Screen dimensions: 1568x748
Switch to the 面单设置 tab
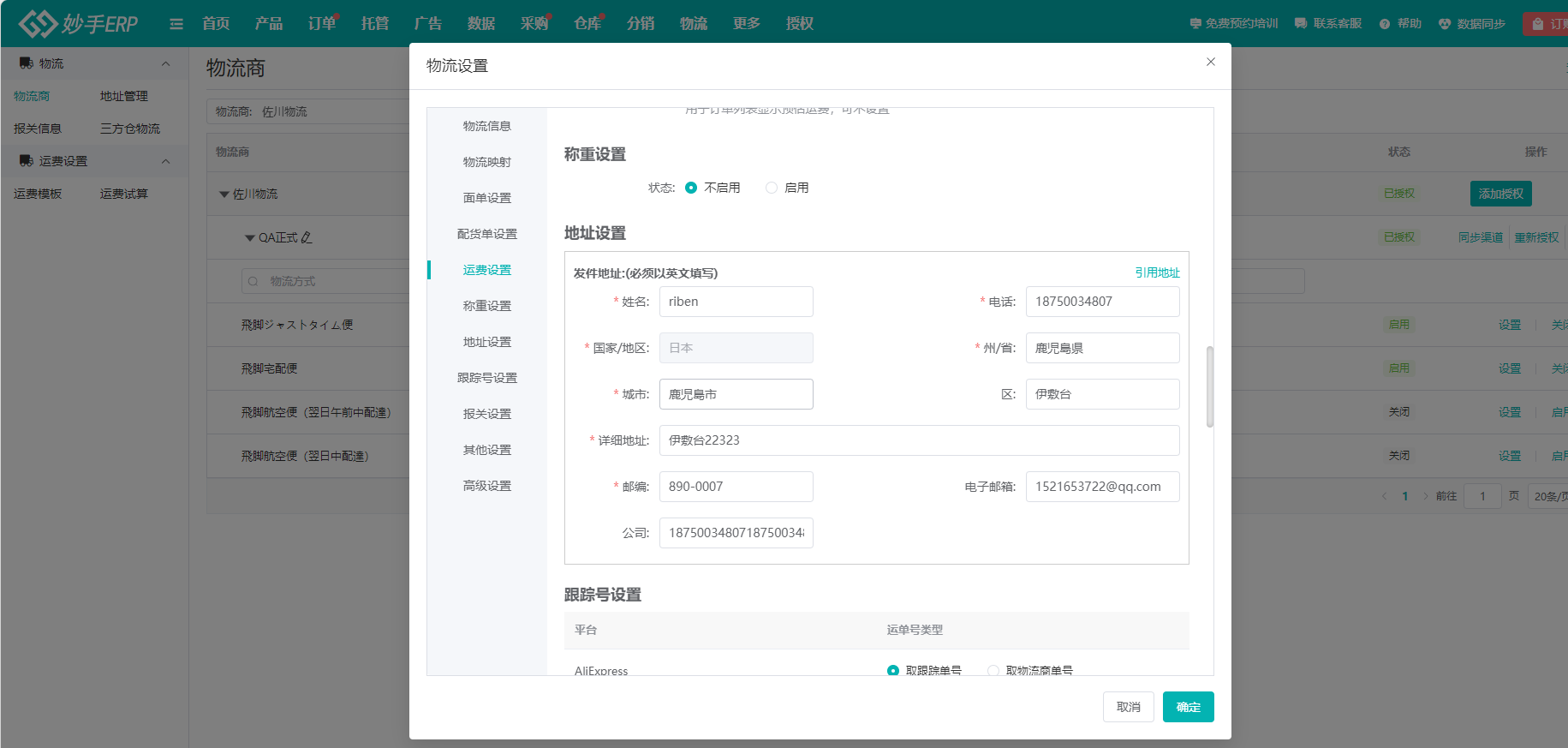(486, 198)
